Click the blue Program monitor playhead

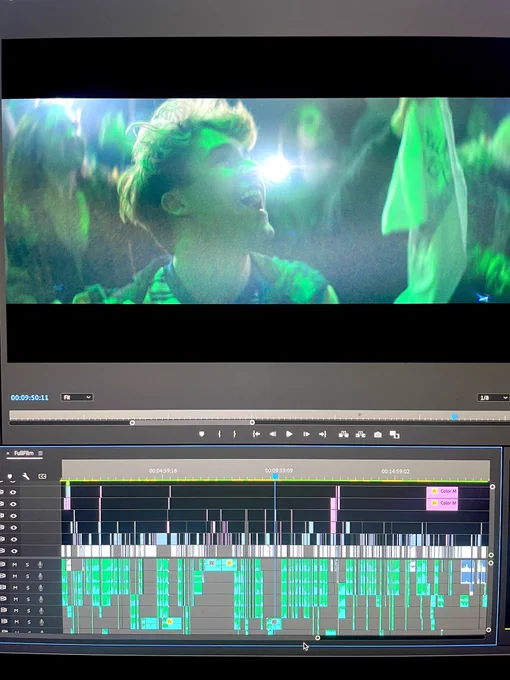click(x=454, y=417)
